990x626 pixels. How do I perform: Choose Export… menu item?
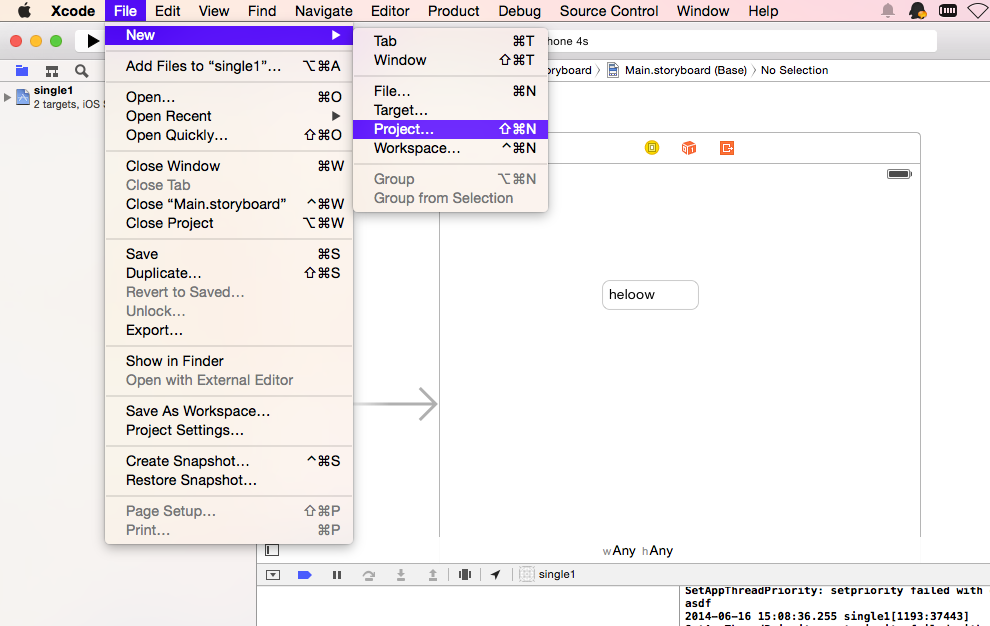click(229, 330)
